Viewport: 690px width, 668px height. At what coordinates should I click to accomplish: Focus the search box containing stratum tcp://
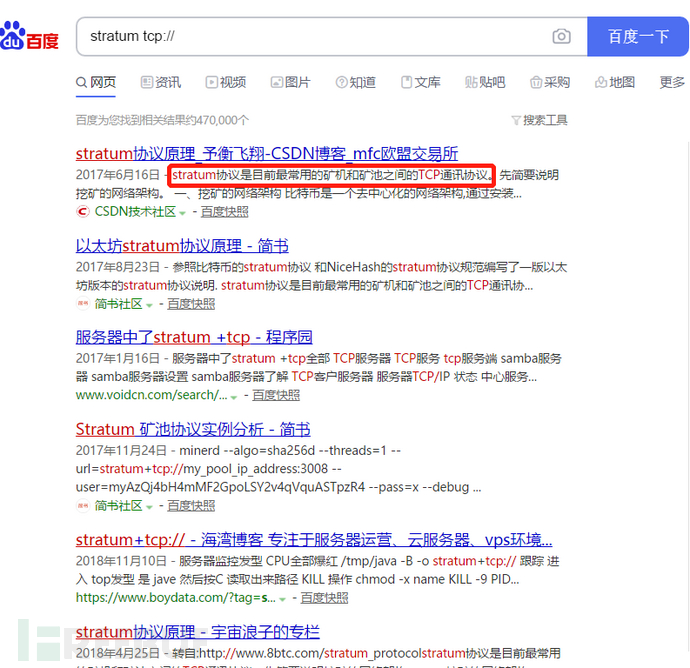[332, 37]
